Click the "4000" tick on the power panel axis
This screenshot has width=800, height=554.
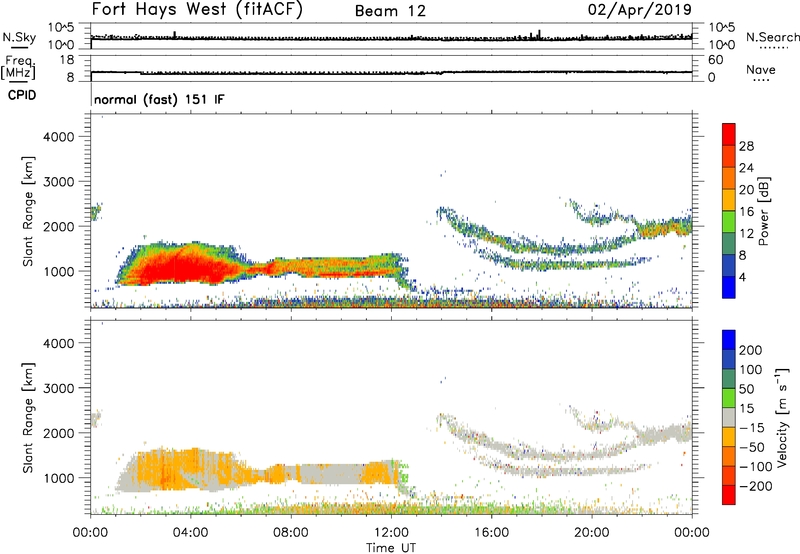click(59, 137)
